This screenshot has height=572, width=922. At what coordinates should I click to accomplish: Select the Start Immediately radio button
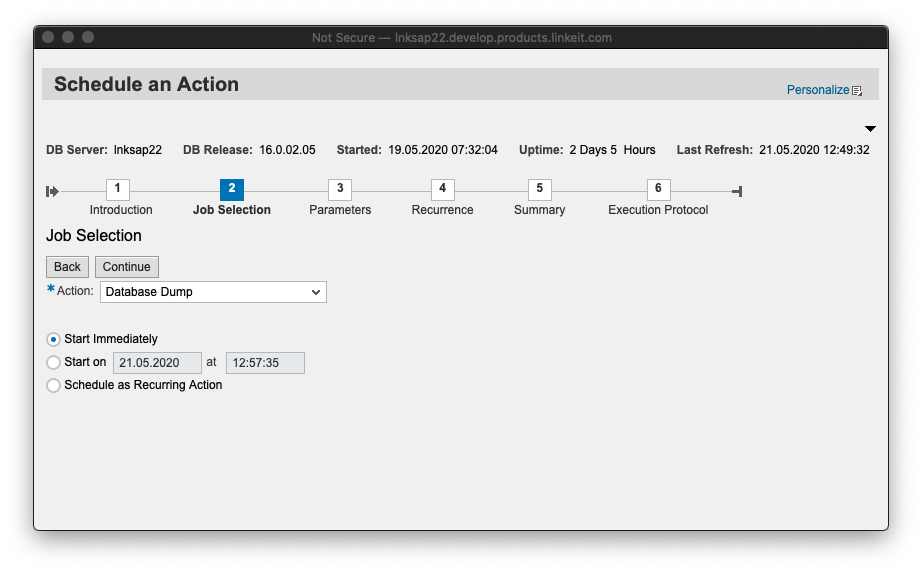coord(54,339)
